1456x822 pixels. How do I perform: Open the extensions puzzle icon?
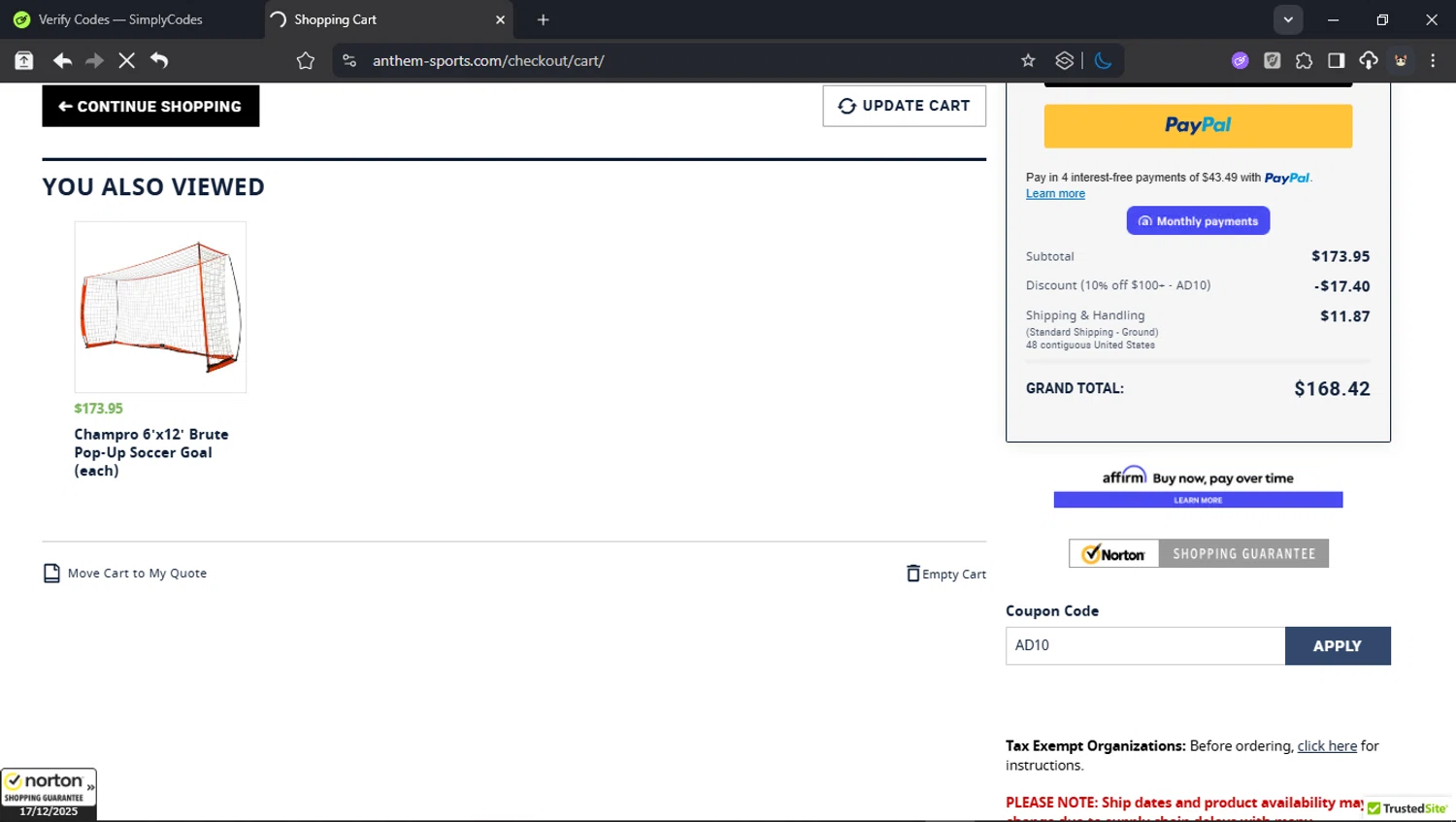(x=1304, y=60)
